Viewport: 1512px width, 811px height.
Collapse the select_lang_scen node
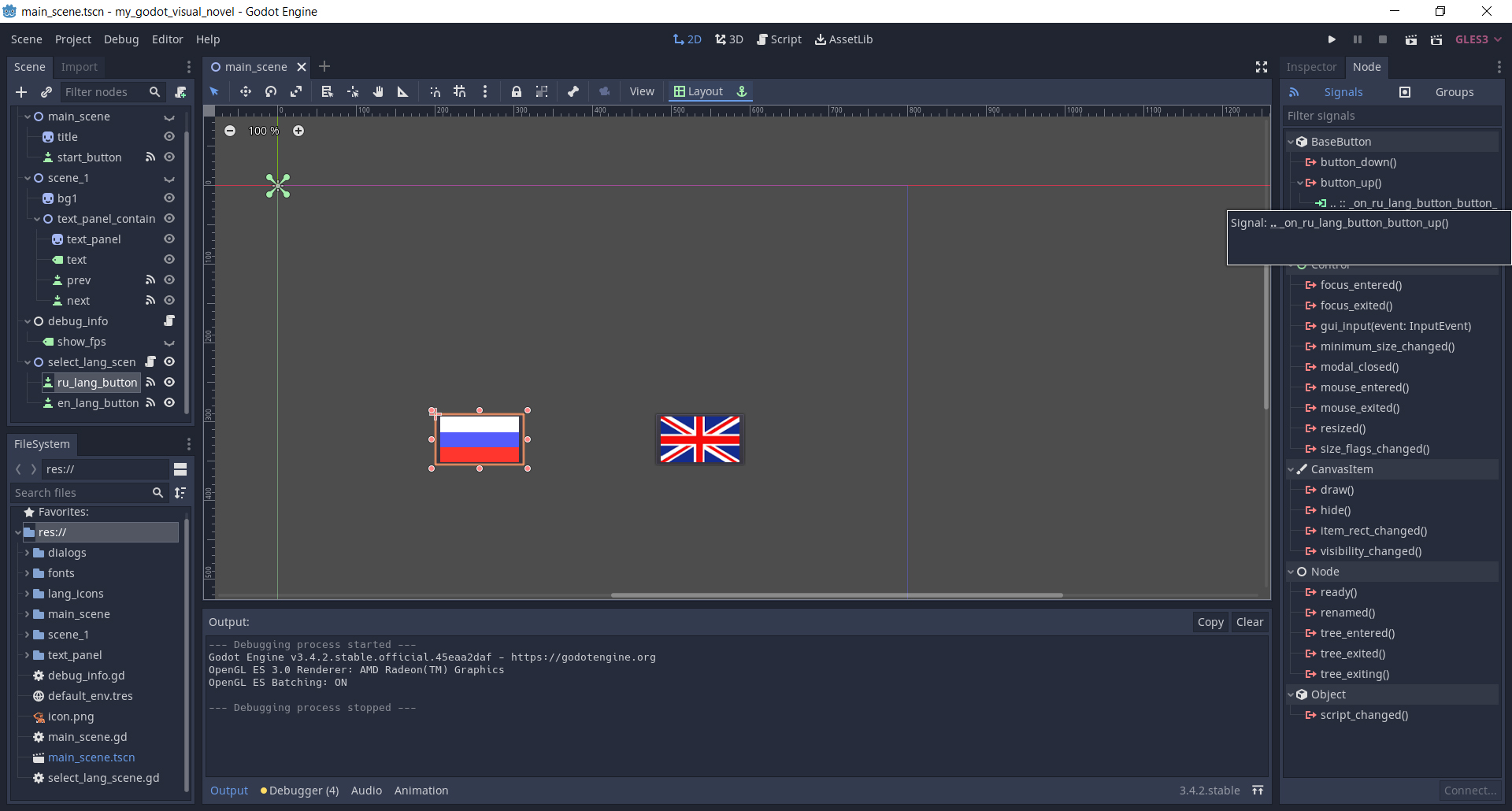click(28, 362)
